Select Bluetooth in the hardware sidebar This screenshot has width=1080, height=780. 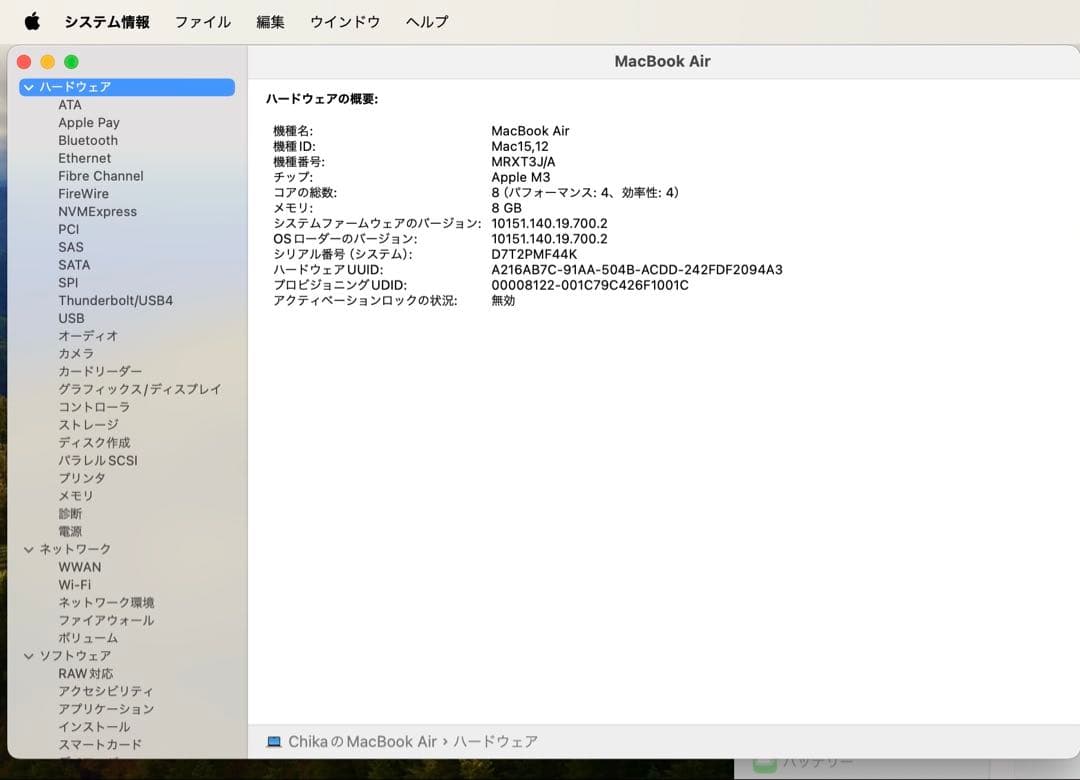(x=88, y=140)
